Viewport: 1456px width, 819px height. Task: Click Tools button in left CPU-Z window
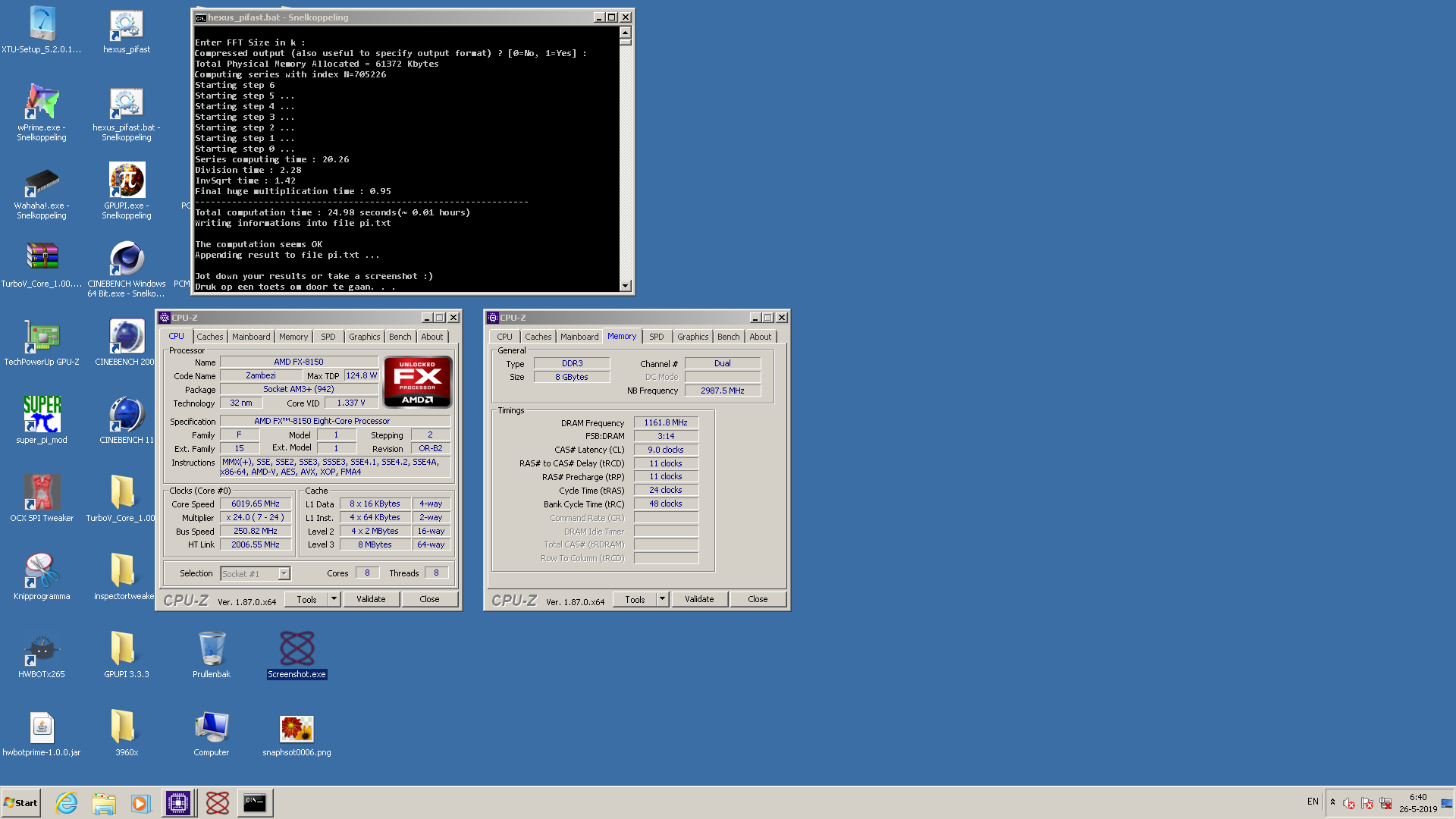click(x=306, y=599)
